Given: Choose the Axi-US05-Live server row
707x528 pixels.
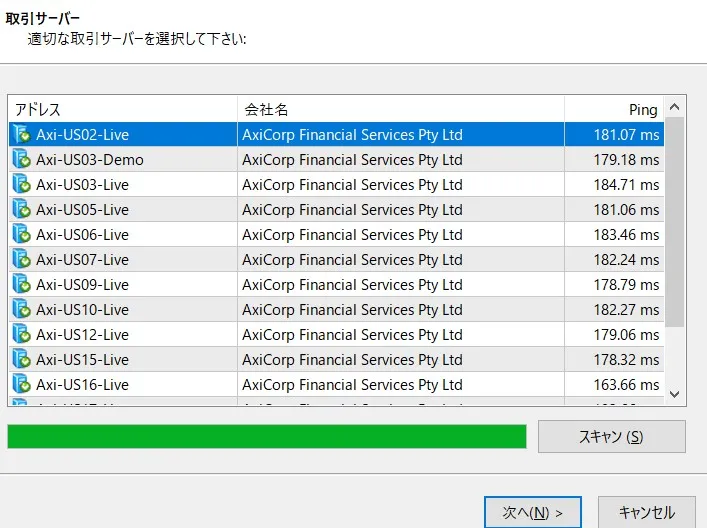Looking at the screenshot, I should [336, 210].
